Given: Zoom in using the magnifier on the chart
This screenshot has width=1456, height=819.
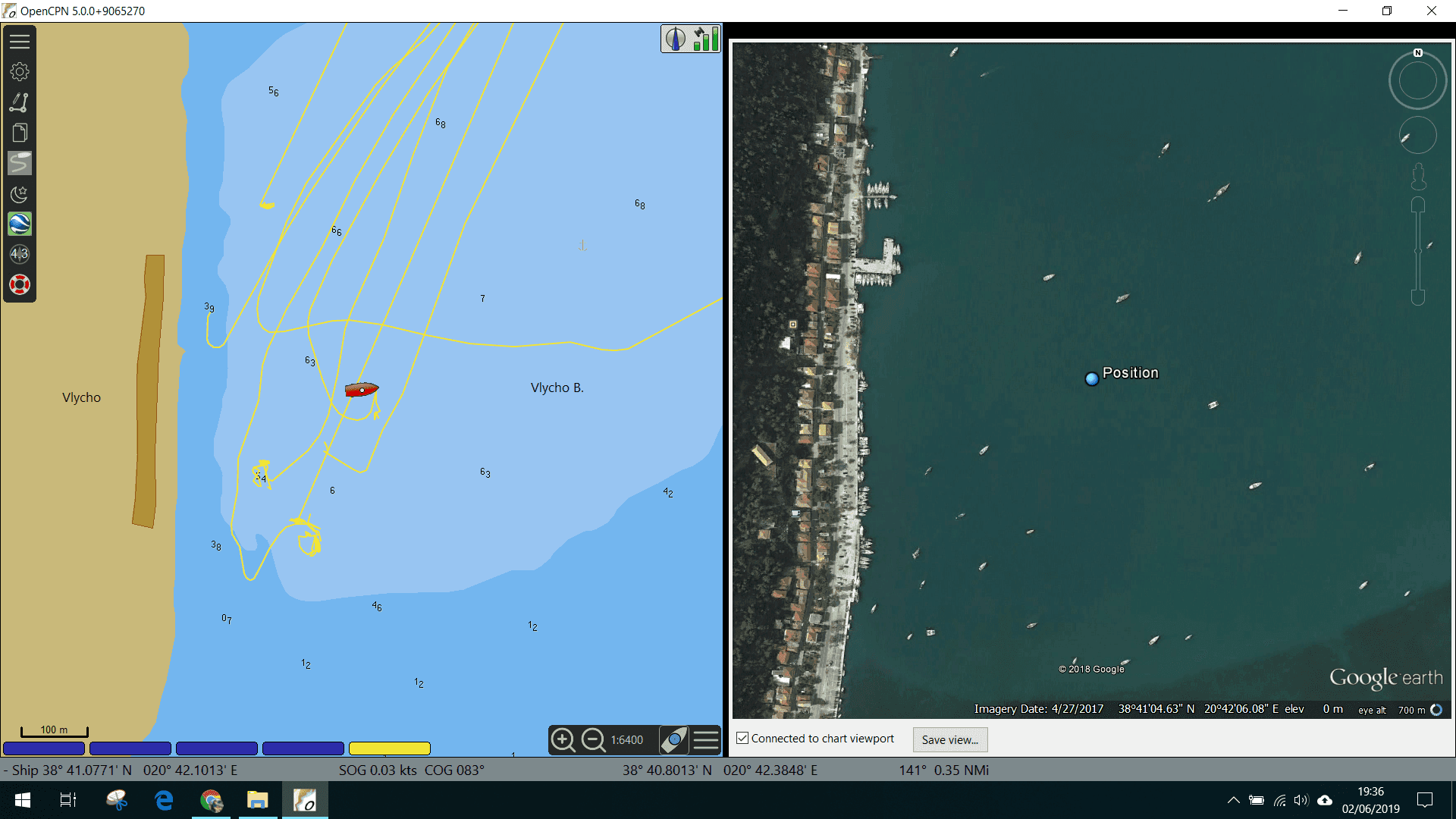Looking at the screenshot, I should [x=563, y=739].
